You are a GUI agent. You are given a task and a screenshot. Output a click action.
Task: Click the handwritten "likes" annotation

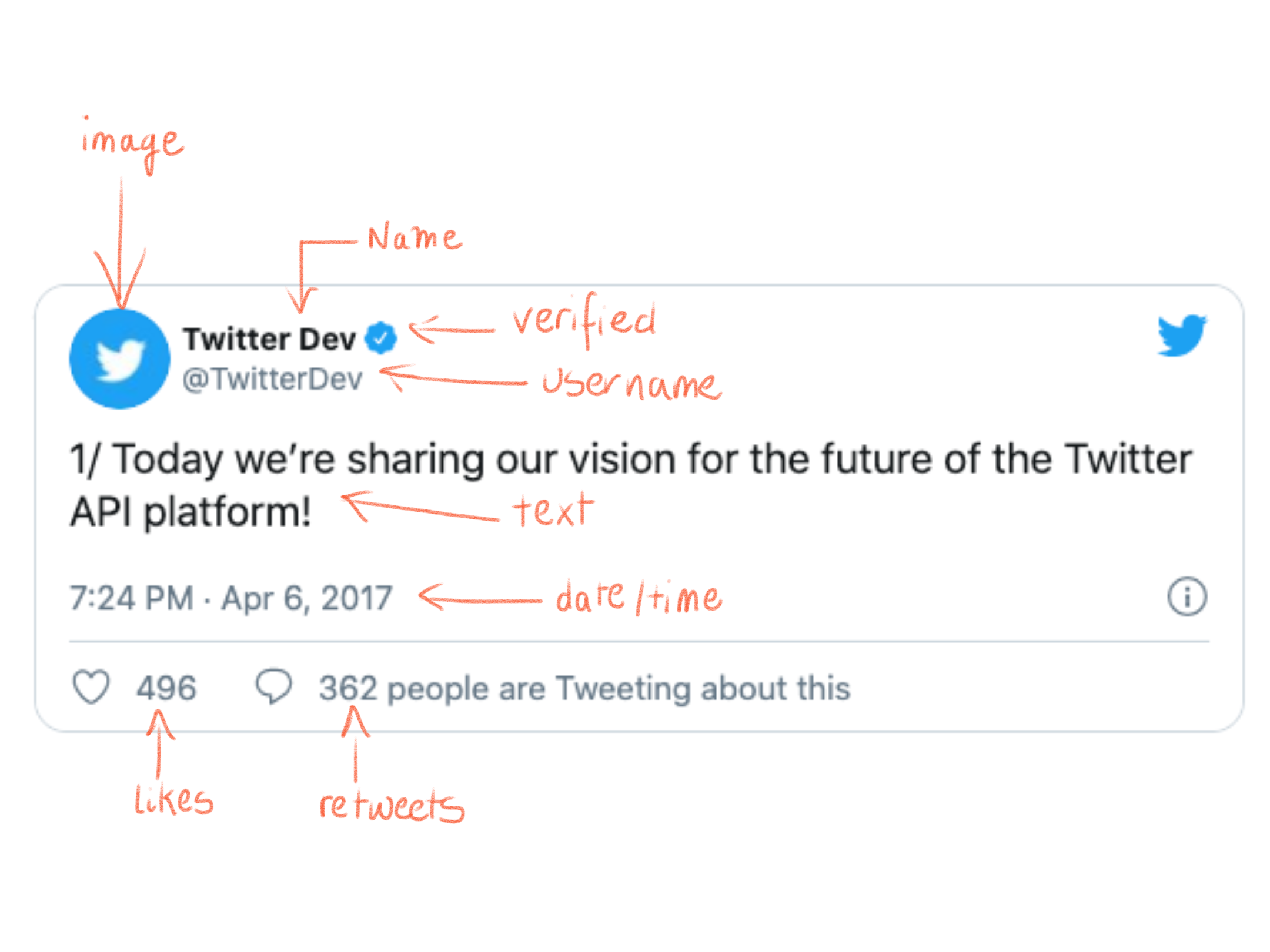click(173, 799)
